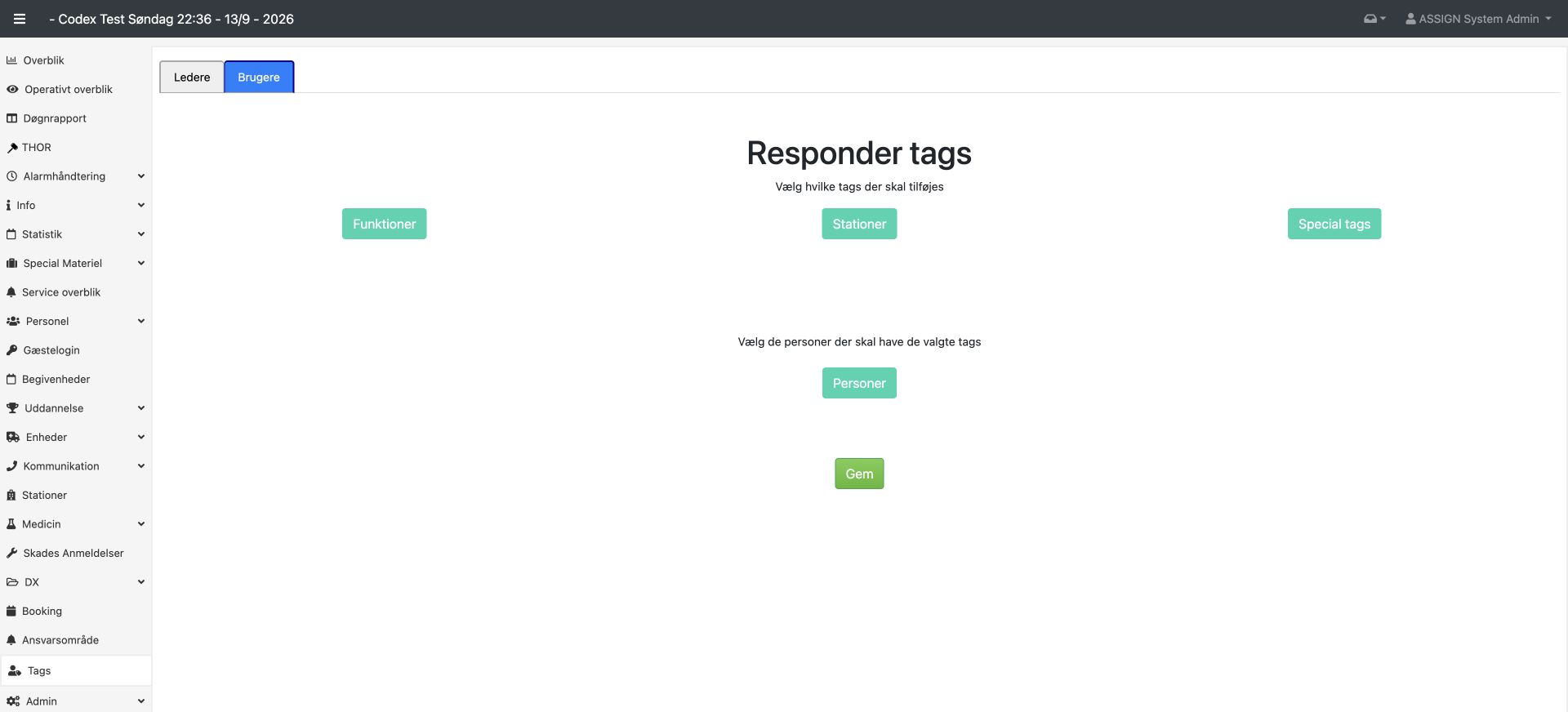The width and height of the screenshot is (1568, 712).
Task: Go to Operativt overblik menu item
Action: 76,90
